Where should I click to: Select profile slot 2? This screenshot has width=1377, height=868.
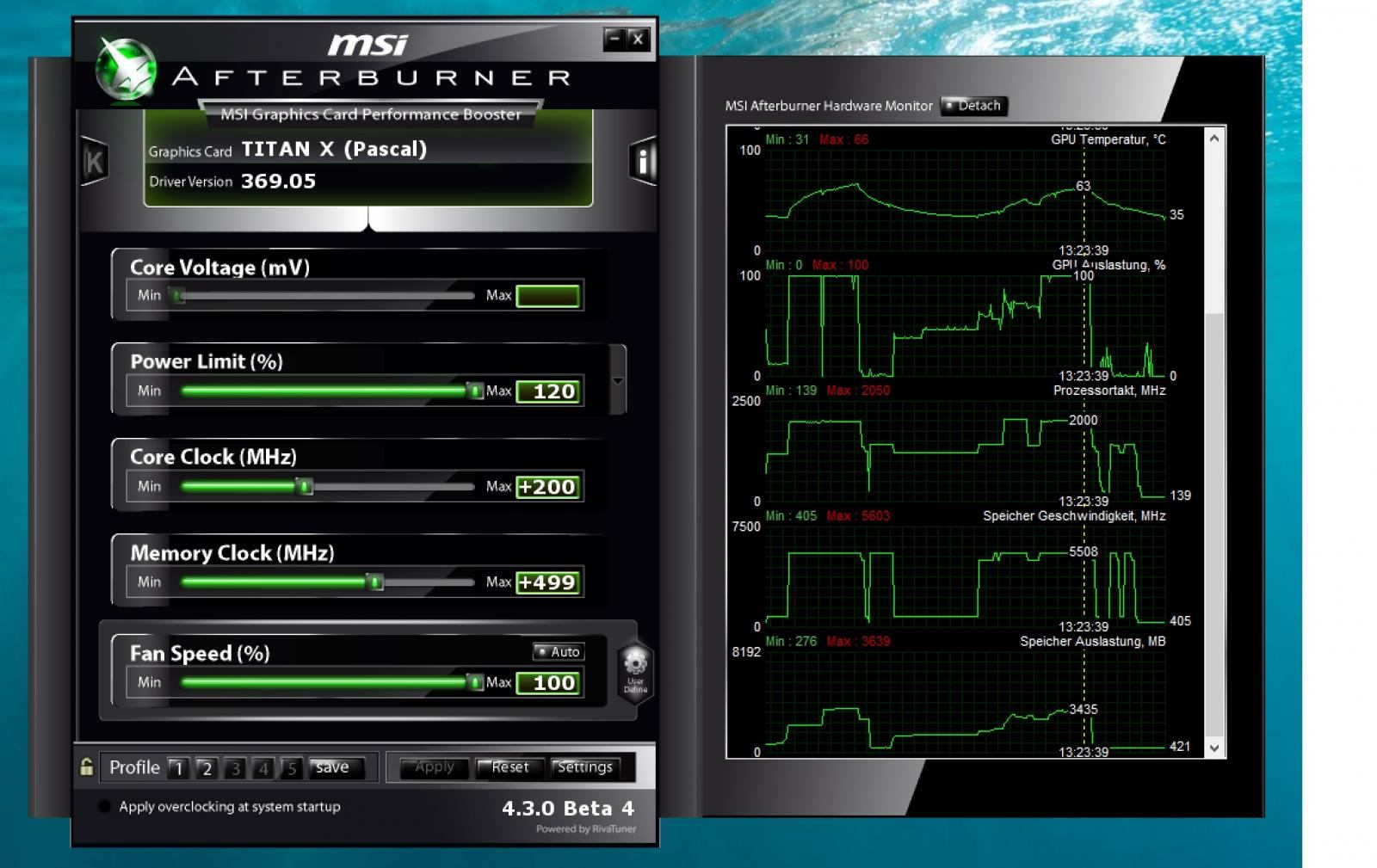pos(207,768)
